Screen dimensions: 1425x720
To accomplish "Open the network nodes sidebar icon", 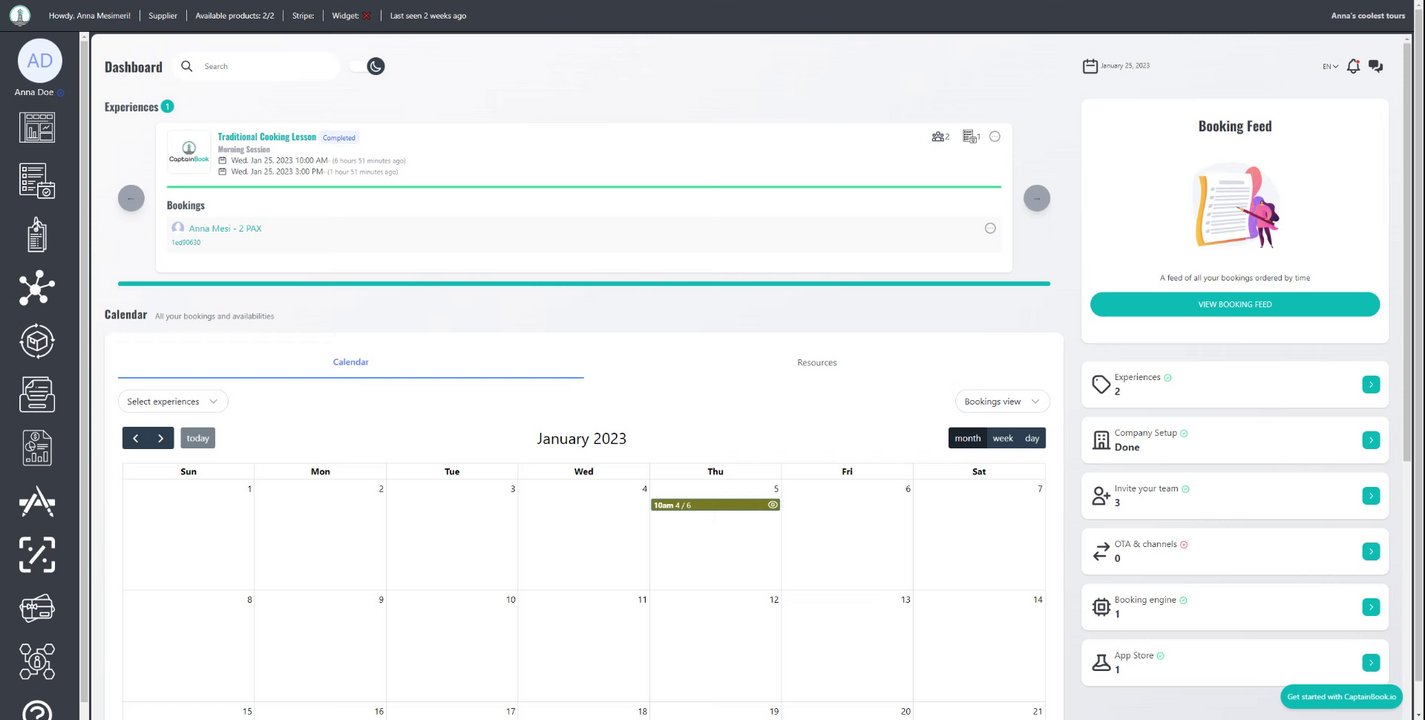I will pyautogui.click(x=37, y=288).
